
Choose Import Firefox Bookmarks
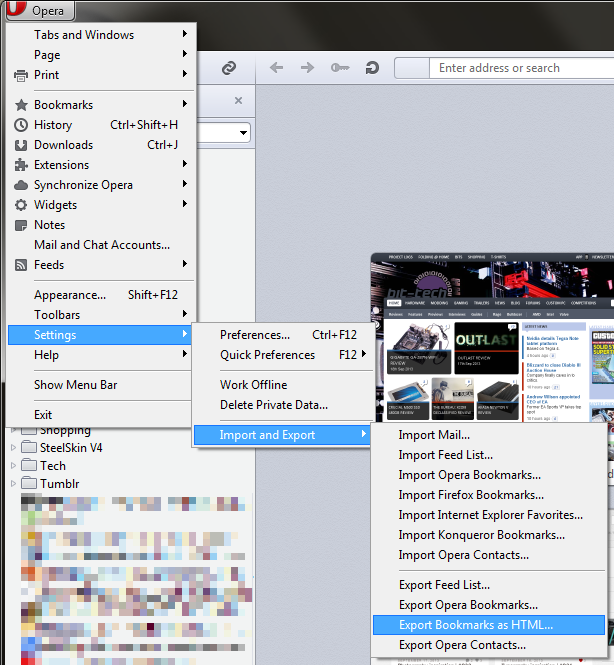(x=471, y=495)
